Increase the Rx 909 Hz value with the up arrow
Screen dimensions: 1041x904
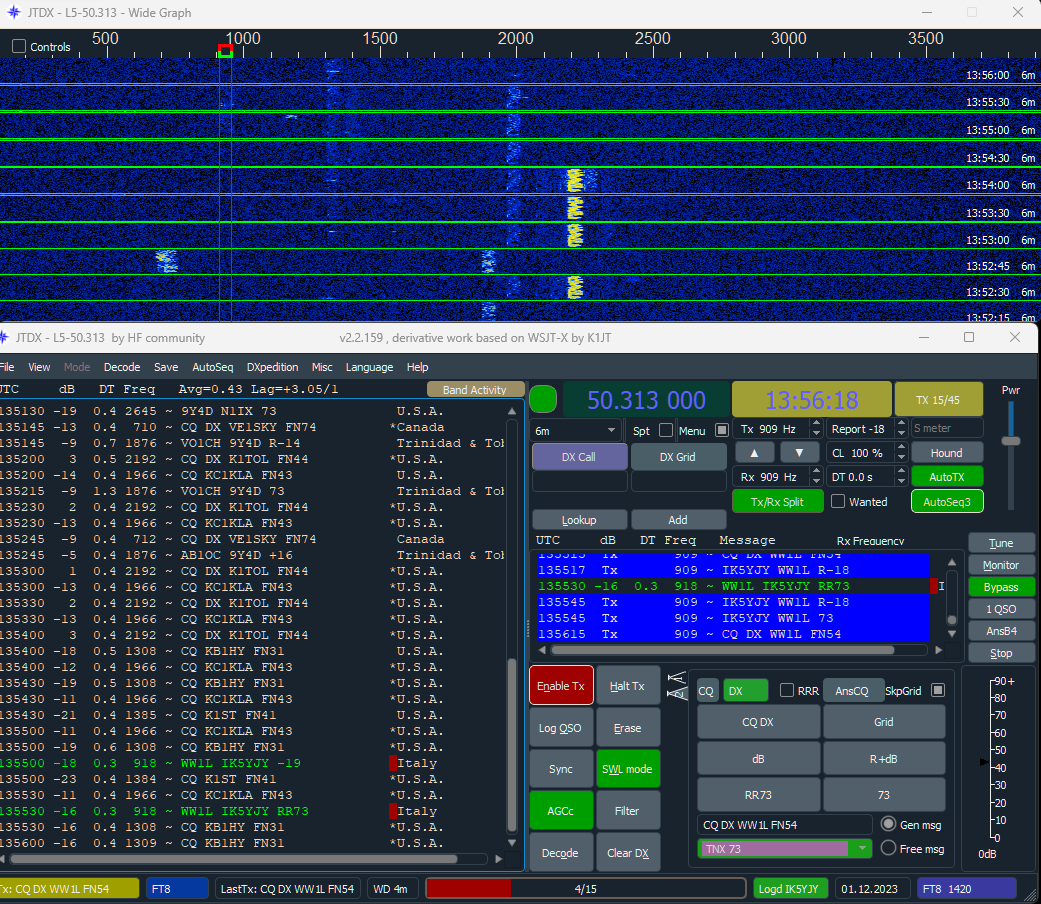(817, 472)
